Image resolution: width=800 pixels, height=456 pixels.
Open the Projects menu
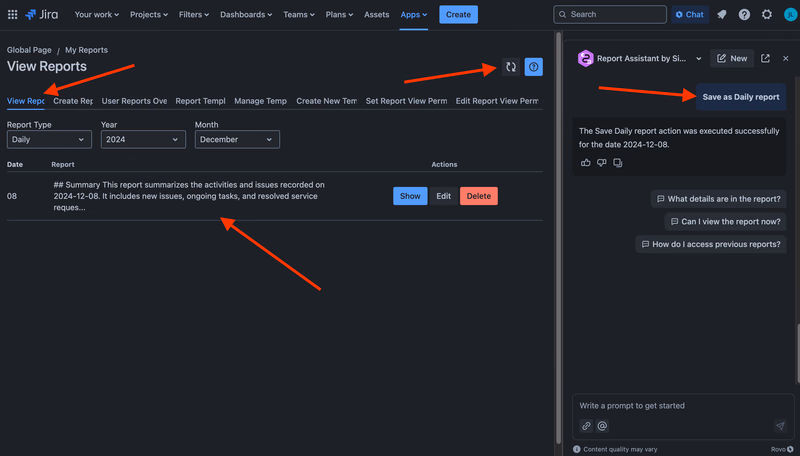[x=148, y=15]
